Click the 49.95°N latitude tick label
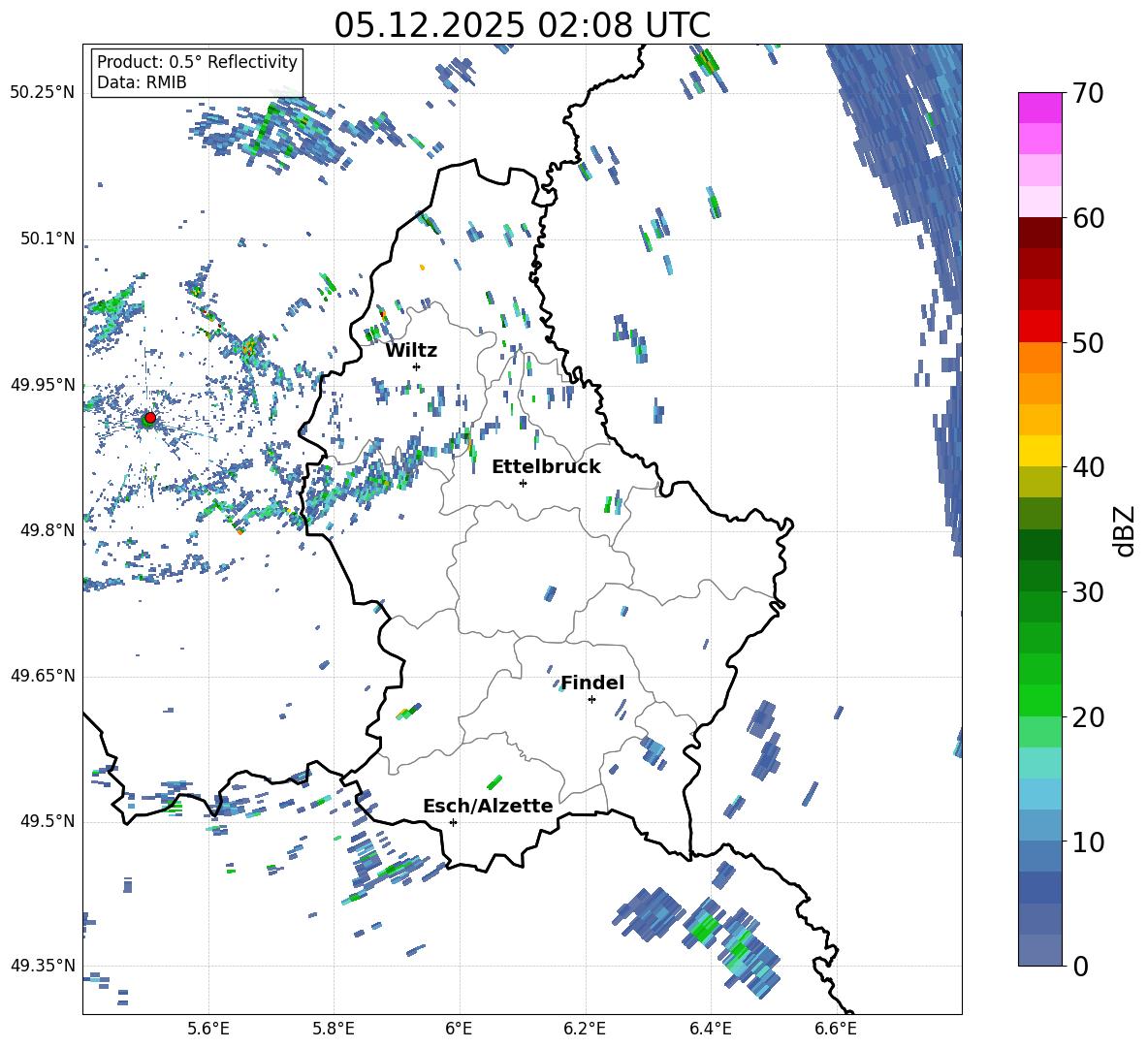1148x1048 pixels. 43,385
